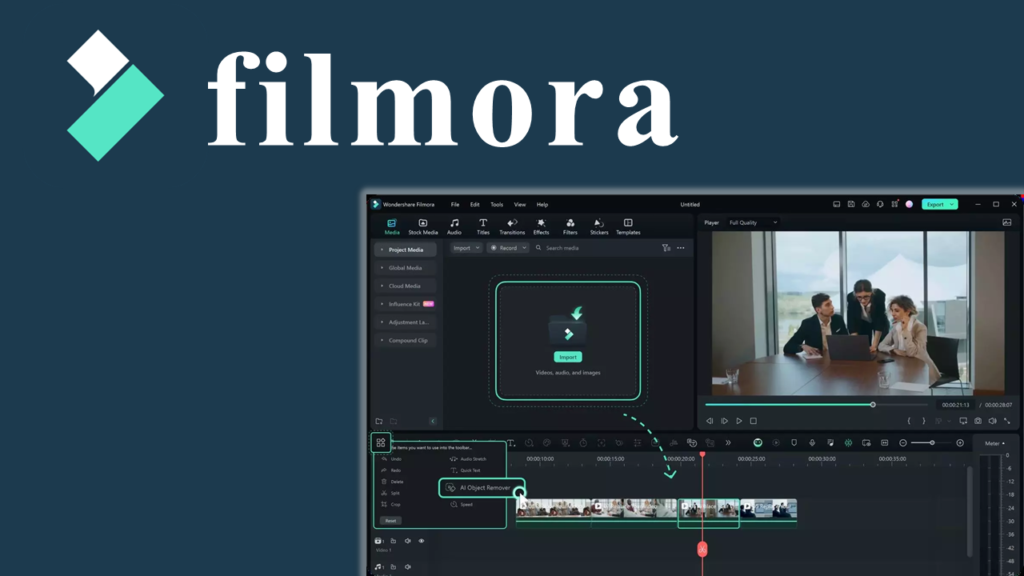Viewport: 1024px width, 576px height.
Task: Open the Templates panel
Action: point(628,227)
